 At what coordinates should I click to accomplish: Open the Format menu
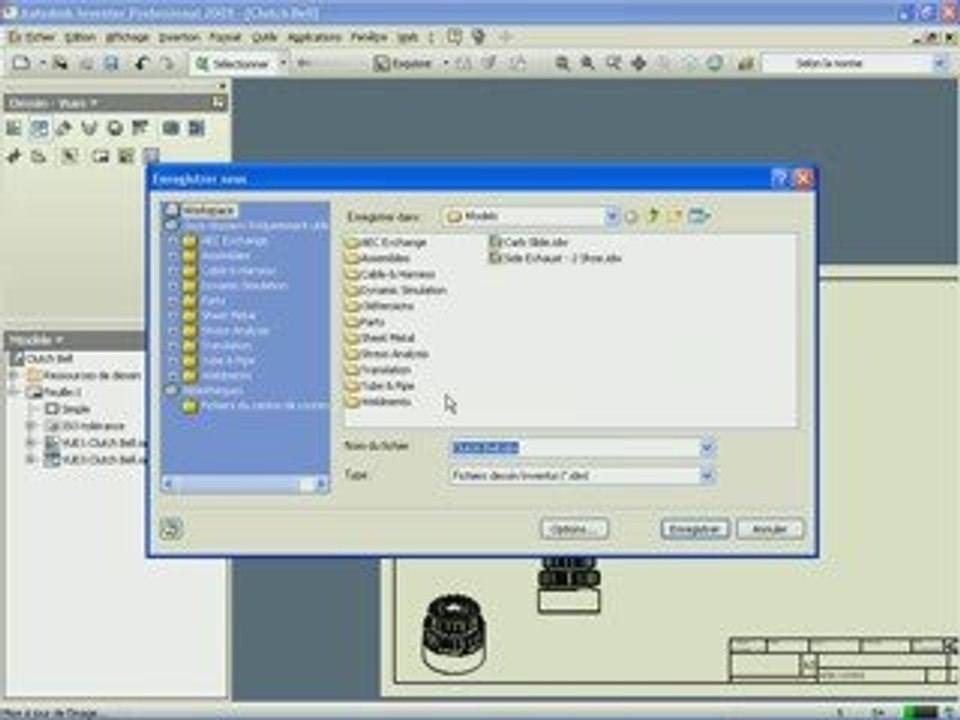[225, 37]
